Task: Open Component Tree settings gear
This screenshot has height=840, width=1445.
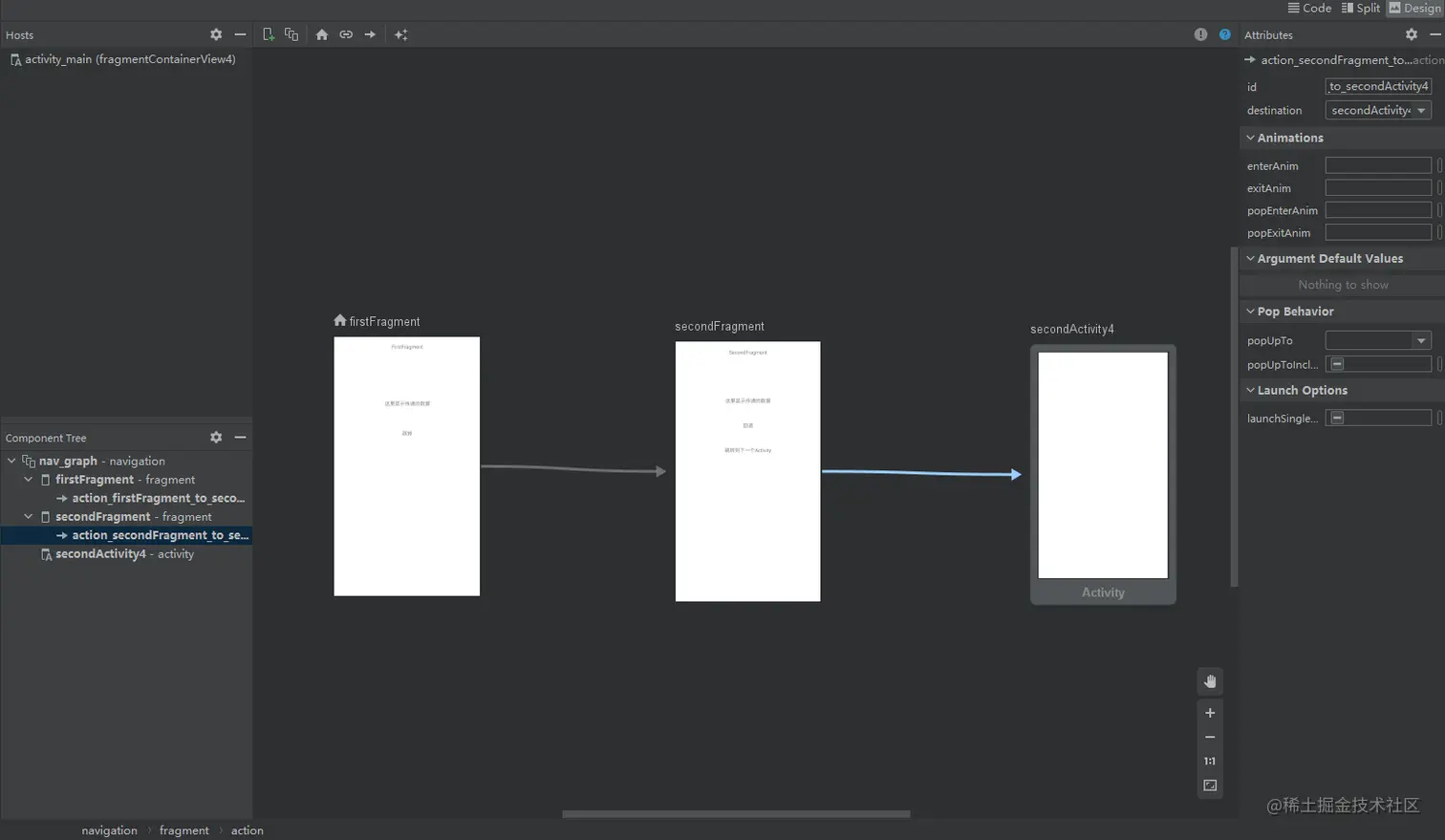Action: pyautogui.click(x=216, y=437)
